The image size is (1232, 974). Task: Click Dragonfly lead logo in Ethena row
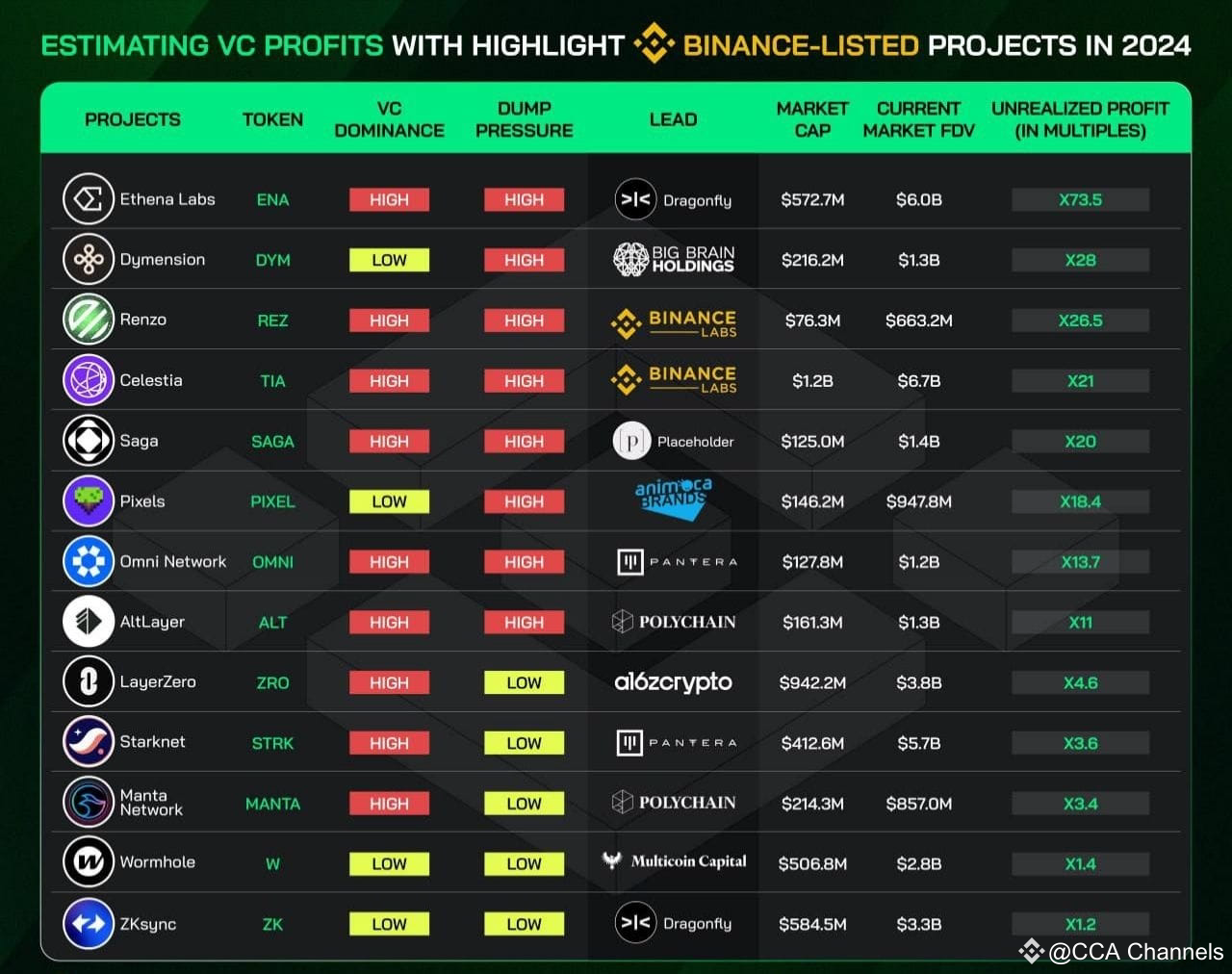[x=673, y=199]
